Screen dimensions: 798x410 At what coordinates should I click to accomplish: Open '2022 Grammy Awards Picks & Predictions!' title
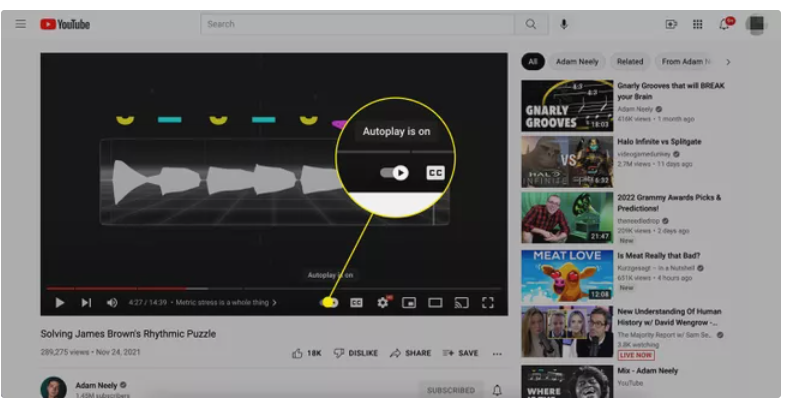coord(669,203)
